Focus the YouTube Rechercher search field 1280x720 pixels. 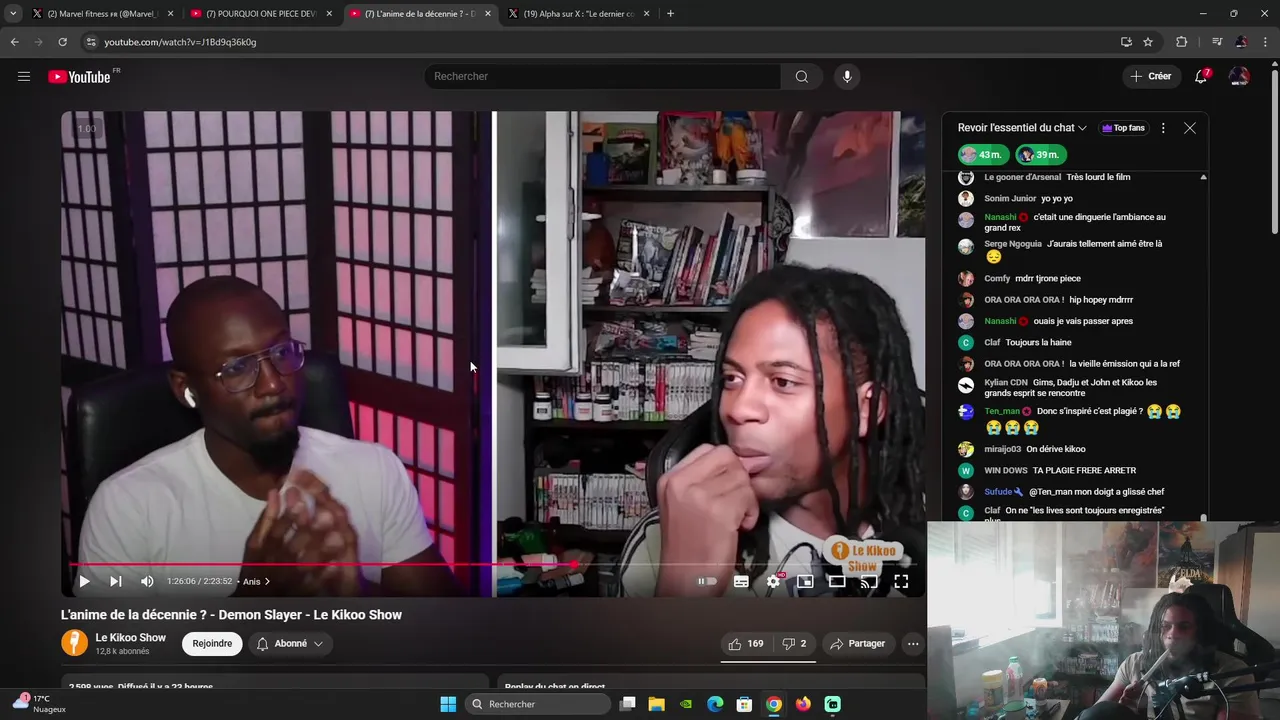(x=603, y=76)
